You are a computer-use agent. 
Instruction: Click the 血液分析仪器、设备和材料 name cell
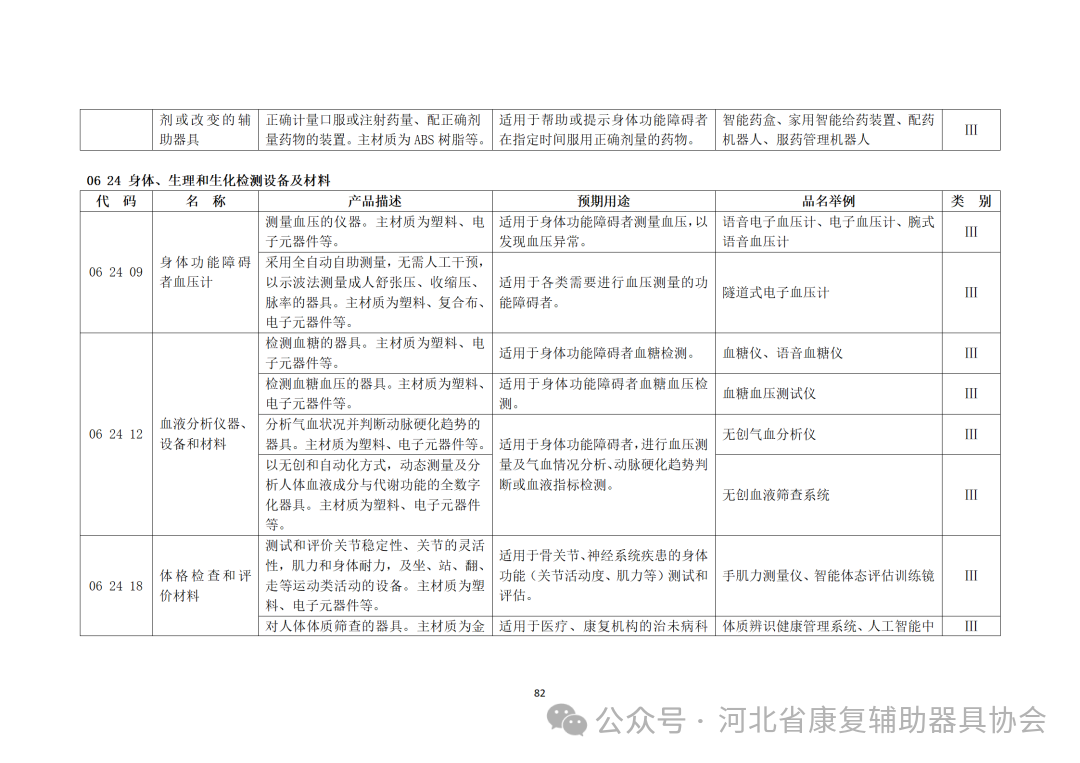coord(204,435)
